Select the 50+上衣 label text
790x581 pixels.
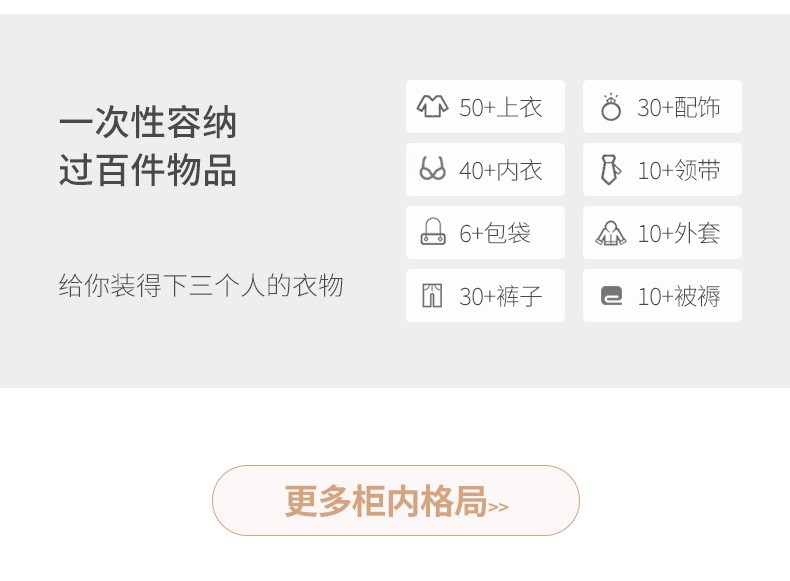[500, 107]
